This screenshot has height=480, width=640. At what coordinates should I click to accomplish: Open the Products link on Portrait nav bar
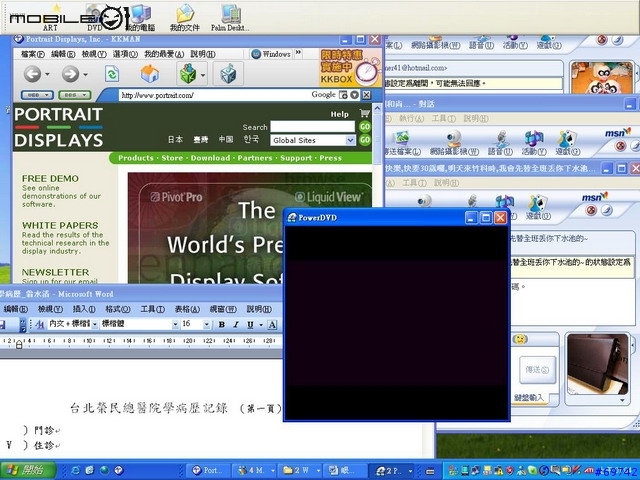pyautogui.click(x=136, y=158)
